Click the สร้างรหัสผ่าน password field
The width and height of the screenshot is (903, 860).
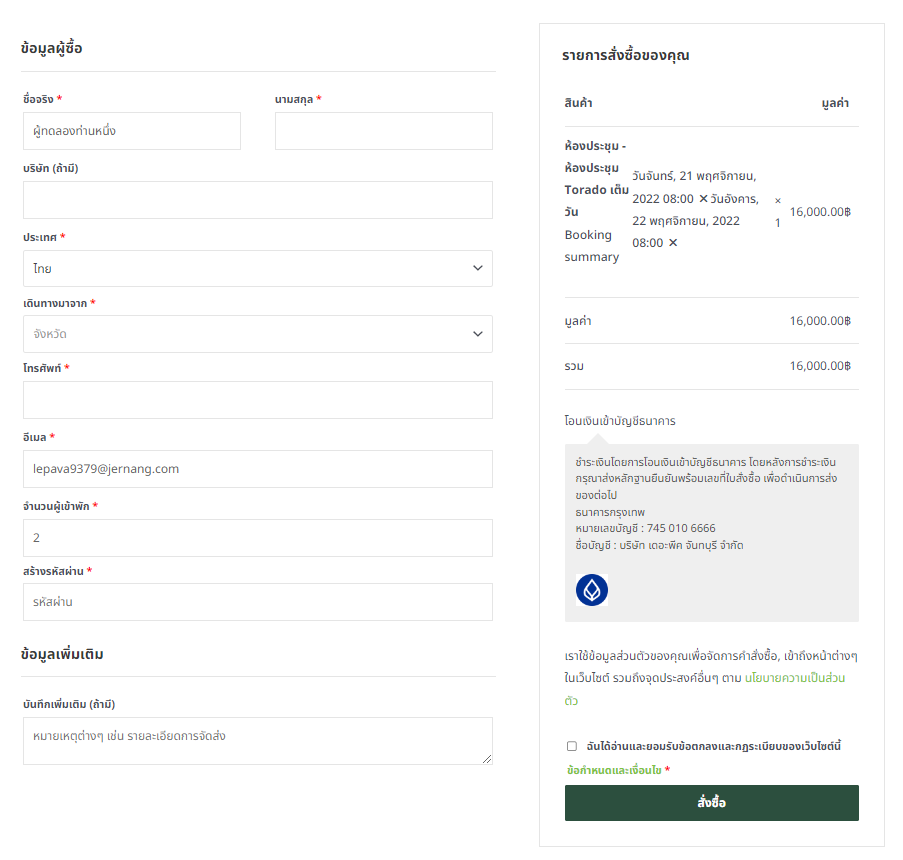(x=257, y=602)
